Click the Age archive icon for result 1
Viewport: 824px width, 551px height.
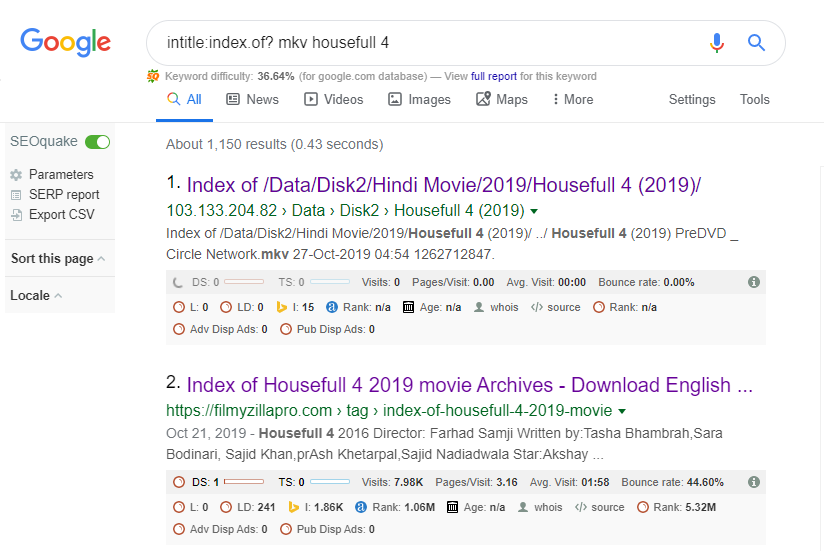tap(408, 307)
